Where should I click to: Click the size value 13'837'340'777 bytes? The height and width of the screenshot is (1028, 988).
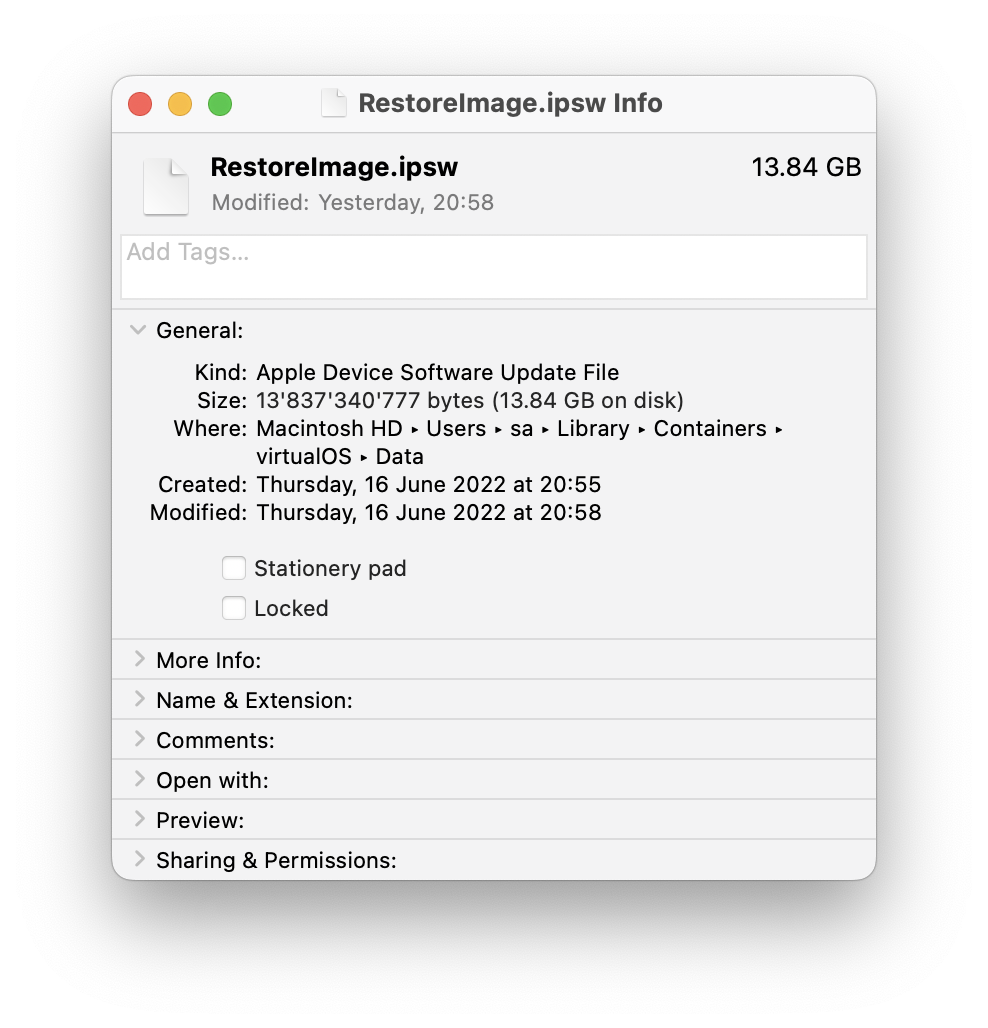click(370, 401)
